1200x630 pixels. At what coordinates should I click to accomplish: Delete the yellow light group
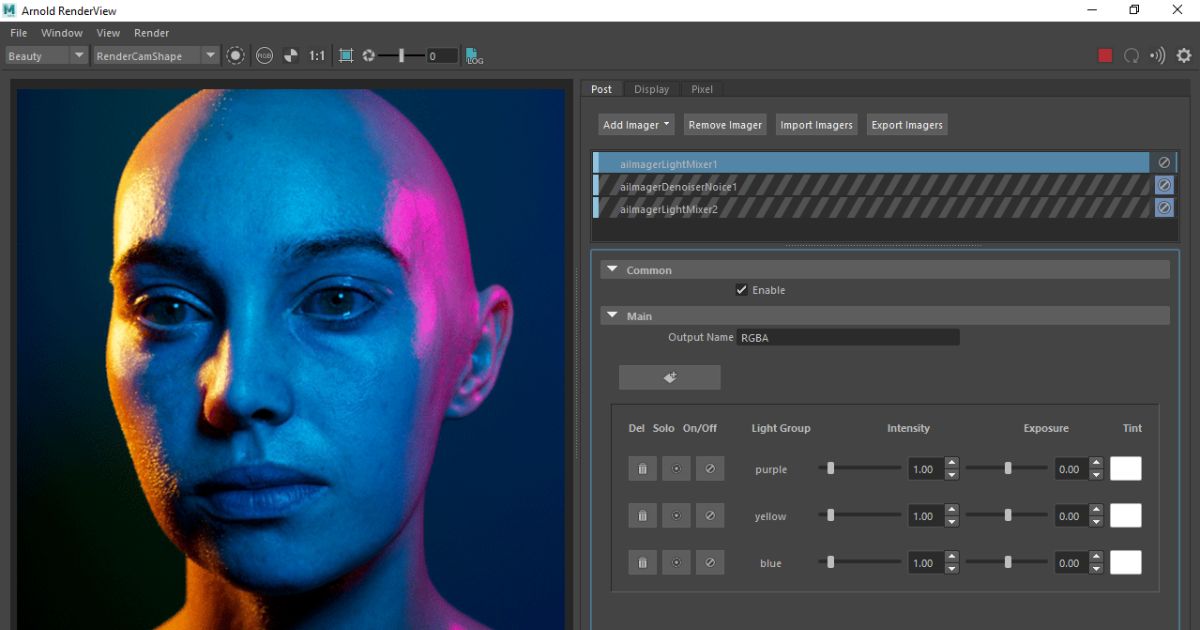point(642,516)
